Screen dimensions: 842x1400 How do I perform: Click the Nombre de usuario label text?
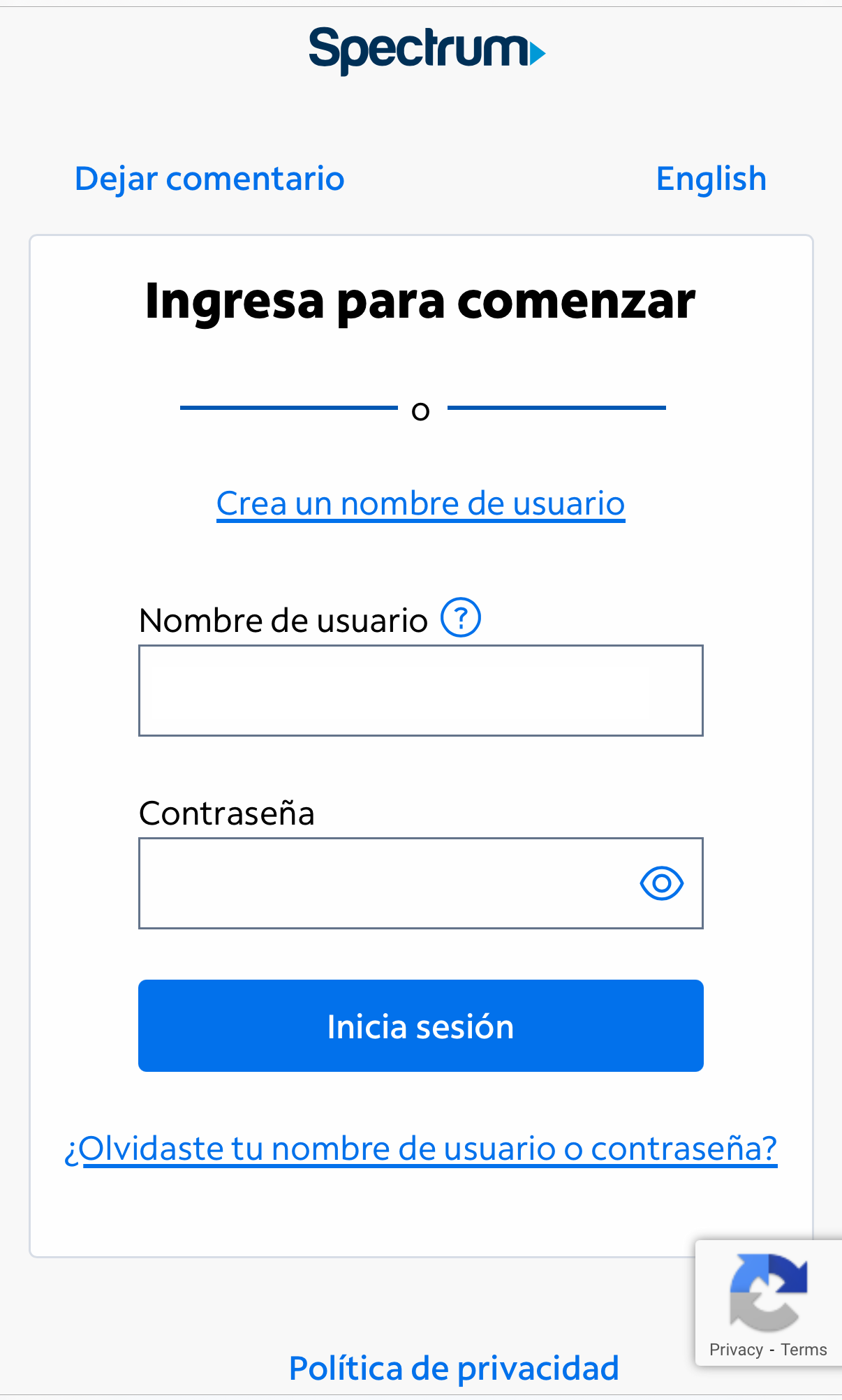click(283, 620)
